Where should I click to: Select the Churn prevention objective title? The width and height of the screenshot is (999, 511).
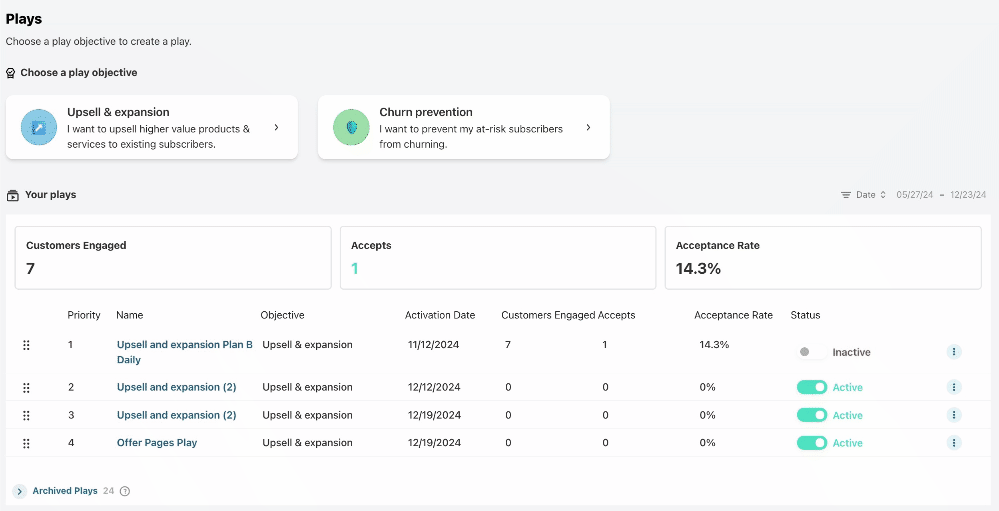[426, 112]
